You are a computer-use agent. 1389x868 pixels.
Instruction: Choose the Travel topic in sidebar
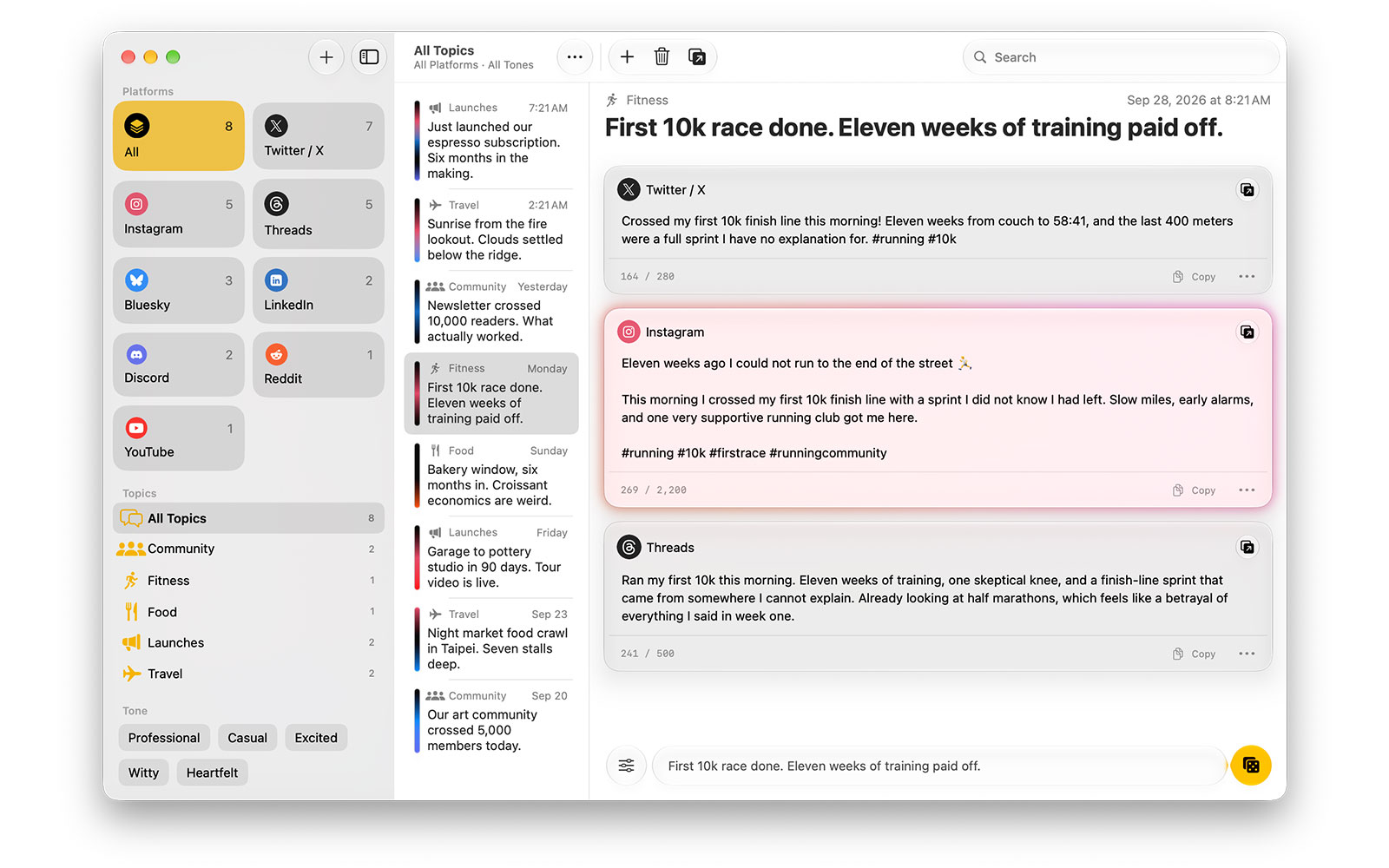point(248,674)
